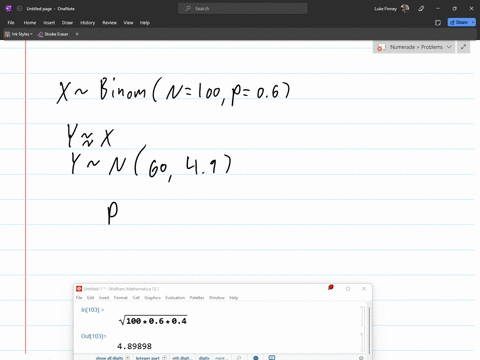This screenshot has height=360, width=480.
Task: Switch to the Insert tab in OneNote
Action: pyautogui.click(x=49, y=23)
